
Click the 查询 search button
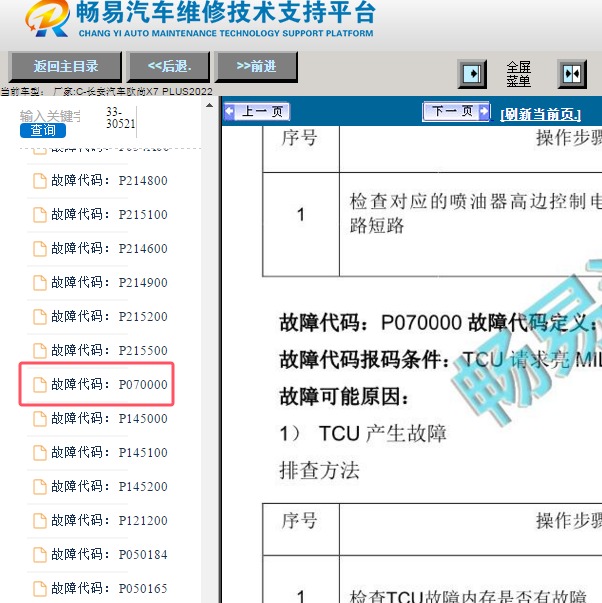point(43,130)
